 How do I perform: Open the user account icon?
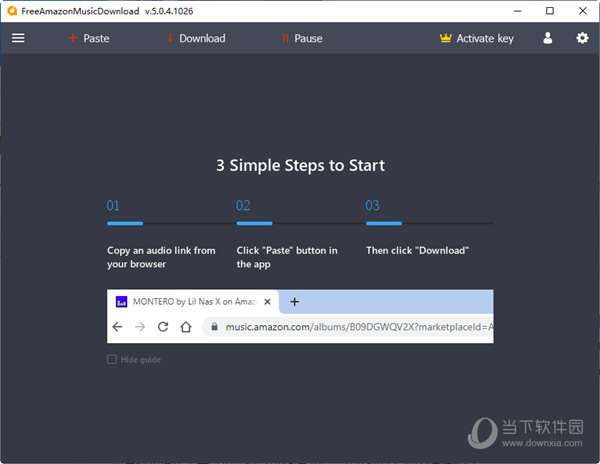(x=548, y=38)
